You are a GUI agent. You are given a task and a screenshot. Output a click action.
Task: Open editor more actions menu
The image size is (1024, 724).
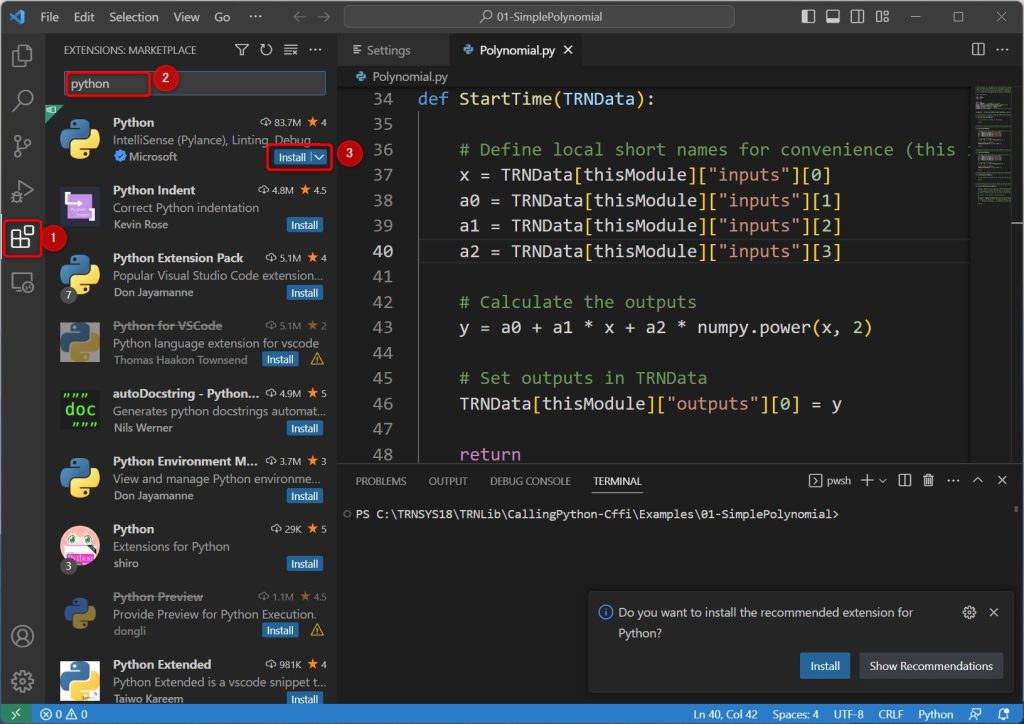(1002, 50)
